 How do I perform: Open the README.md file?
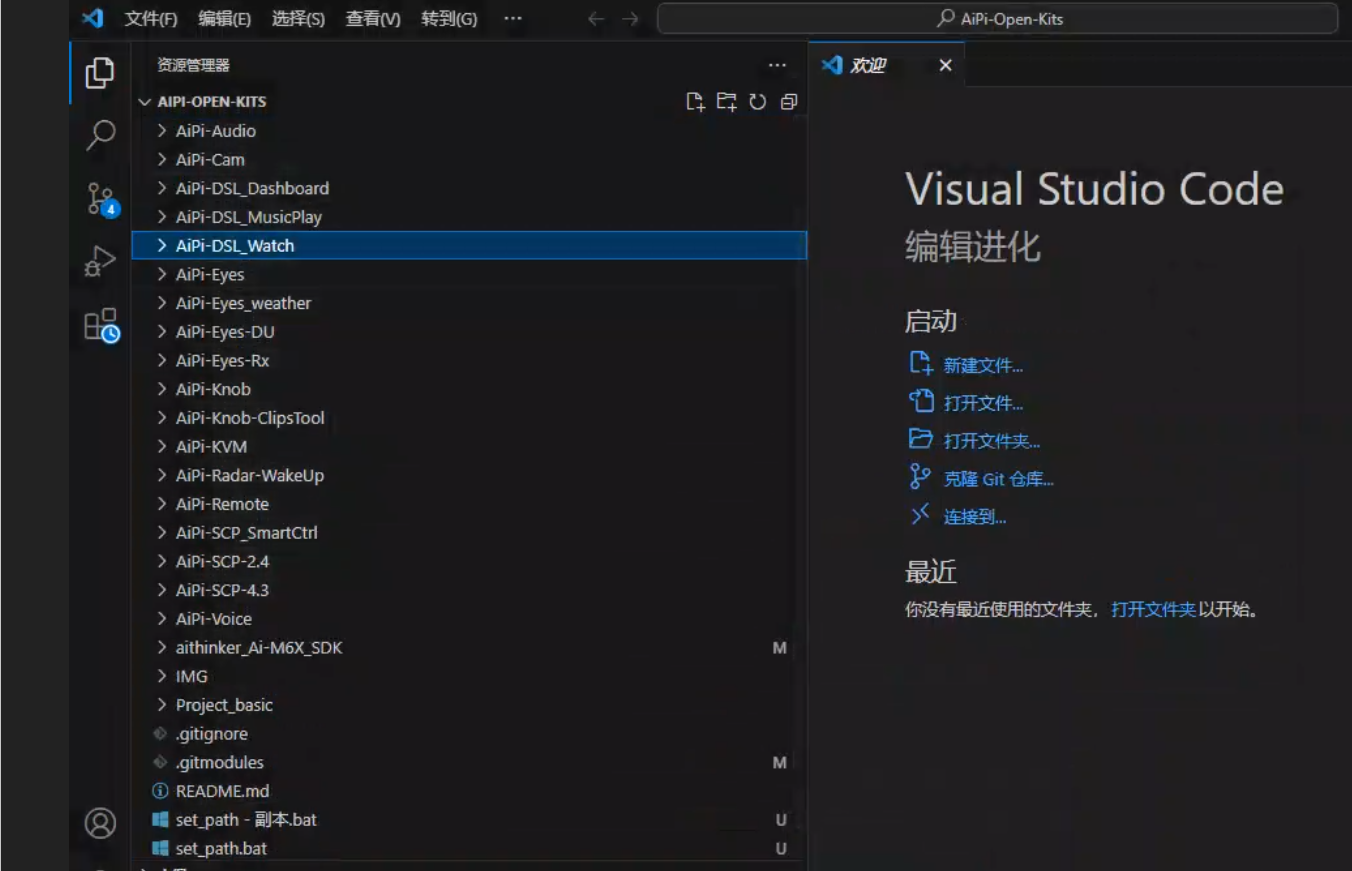coord(469,792)
